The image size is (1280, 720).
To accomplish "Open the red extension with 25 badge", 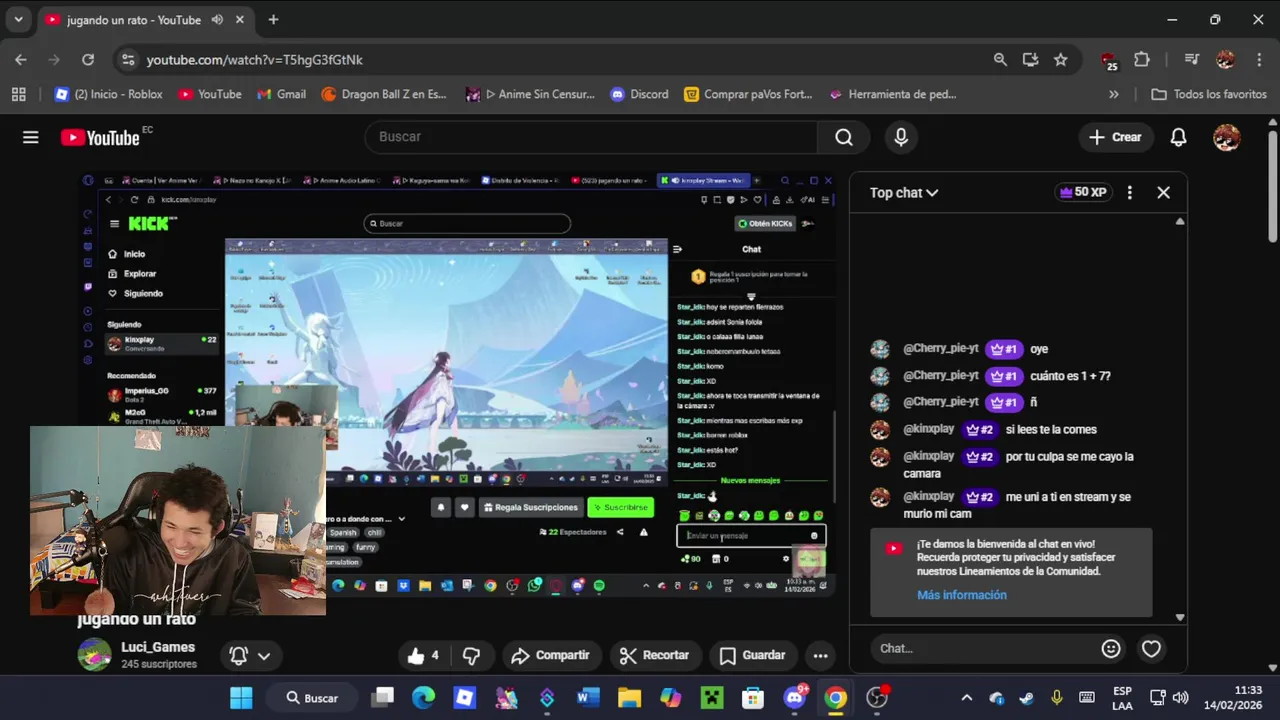I will click(1109, 60).
